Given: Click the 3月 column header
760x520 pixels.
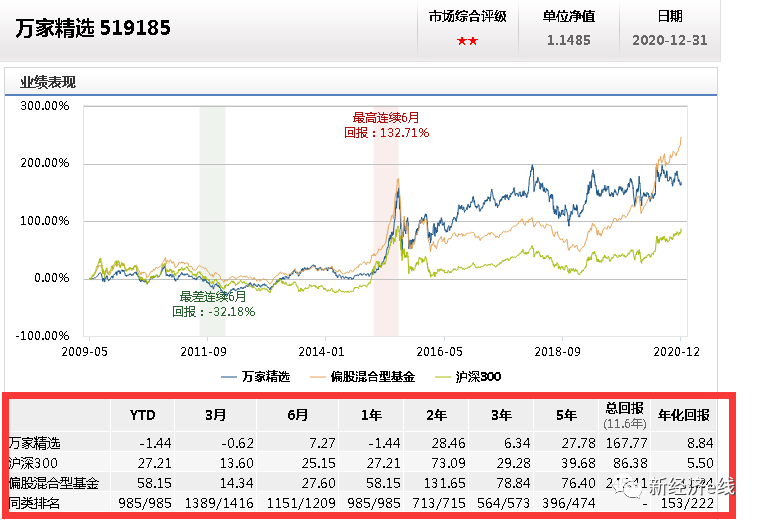Looking at the screenshot, I should point(216,416).
